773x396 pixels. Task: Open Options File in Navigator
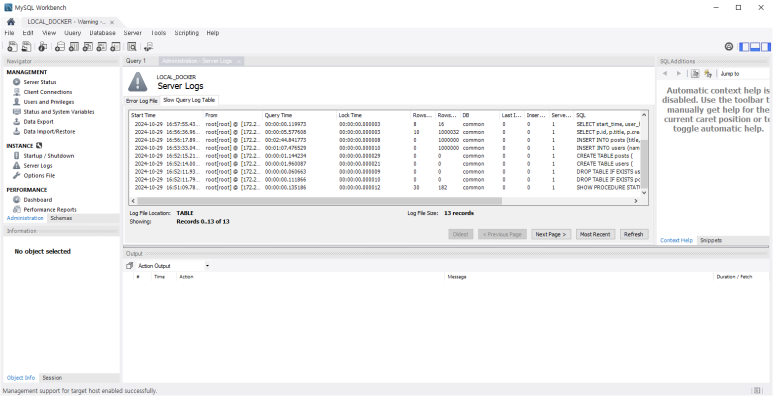39,176
